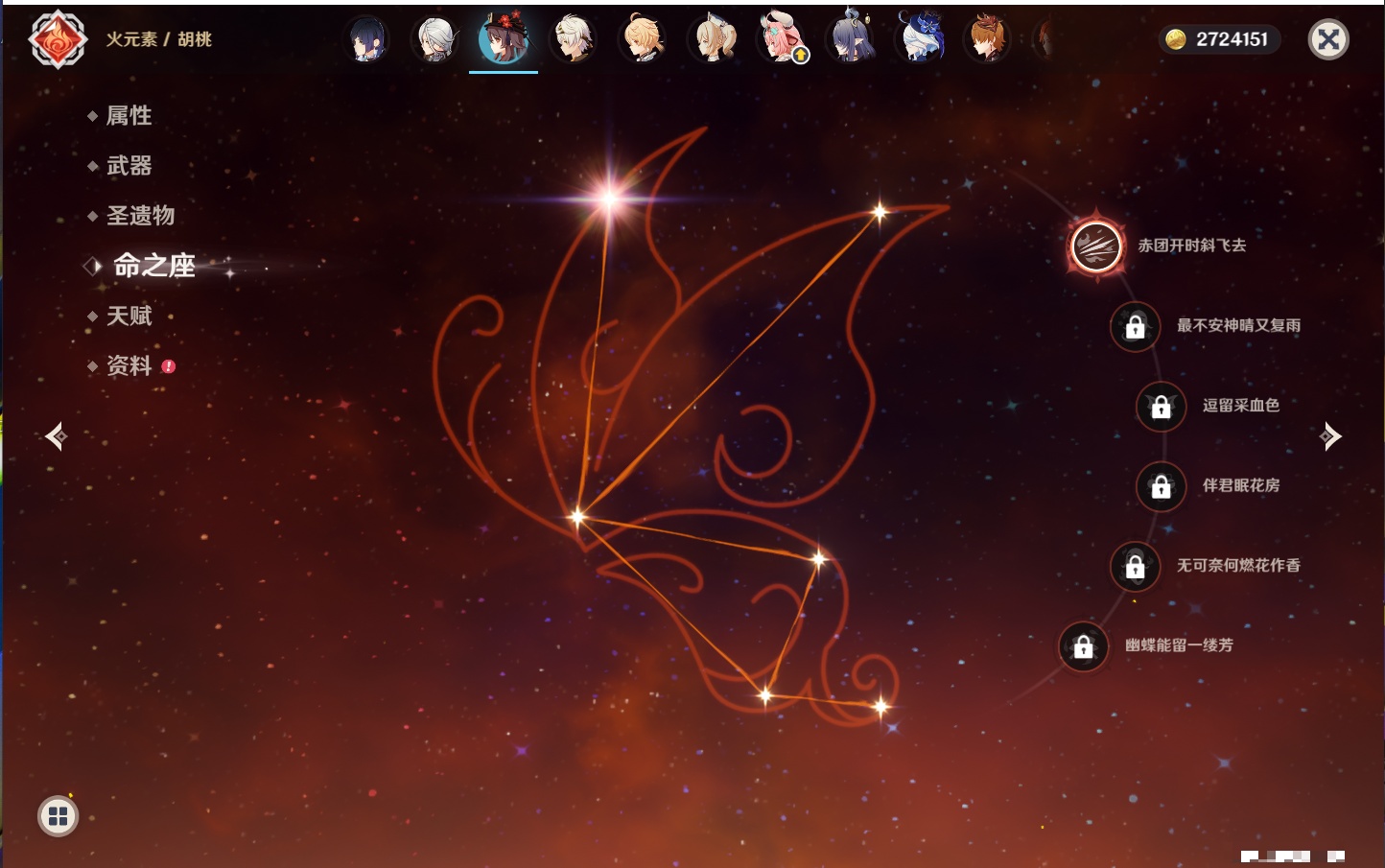This screenshot has height=868, width=1385.
Task: Open the unlocked constellation 赤团开时斜飞去
Action: [1095, 246]
